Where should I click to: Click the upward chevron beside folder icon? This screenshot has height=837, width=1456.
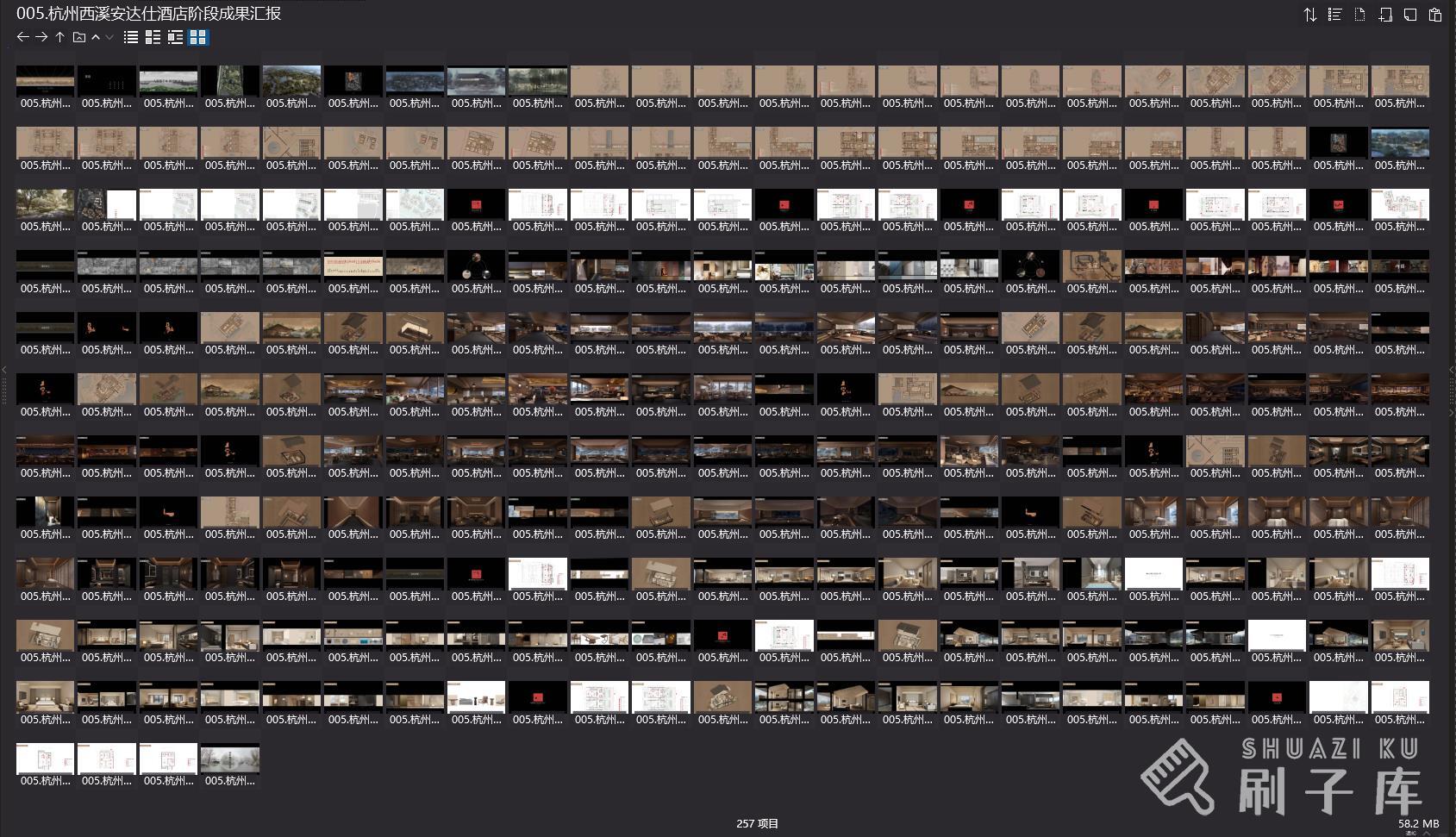tap(96, 37)
